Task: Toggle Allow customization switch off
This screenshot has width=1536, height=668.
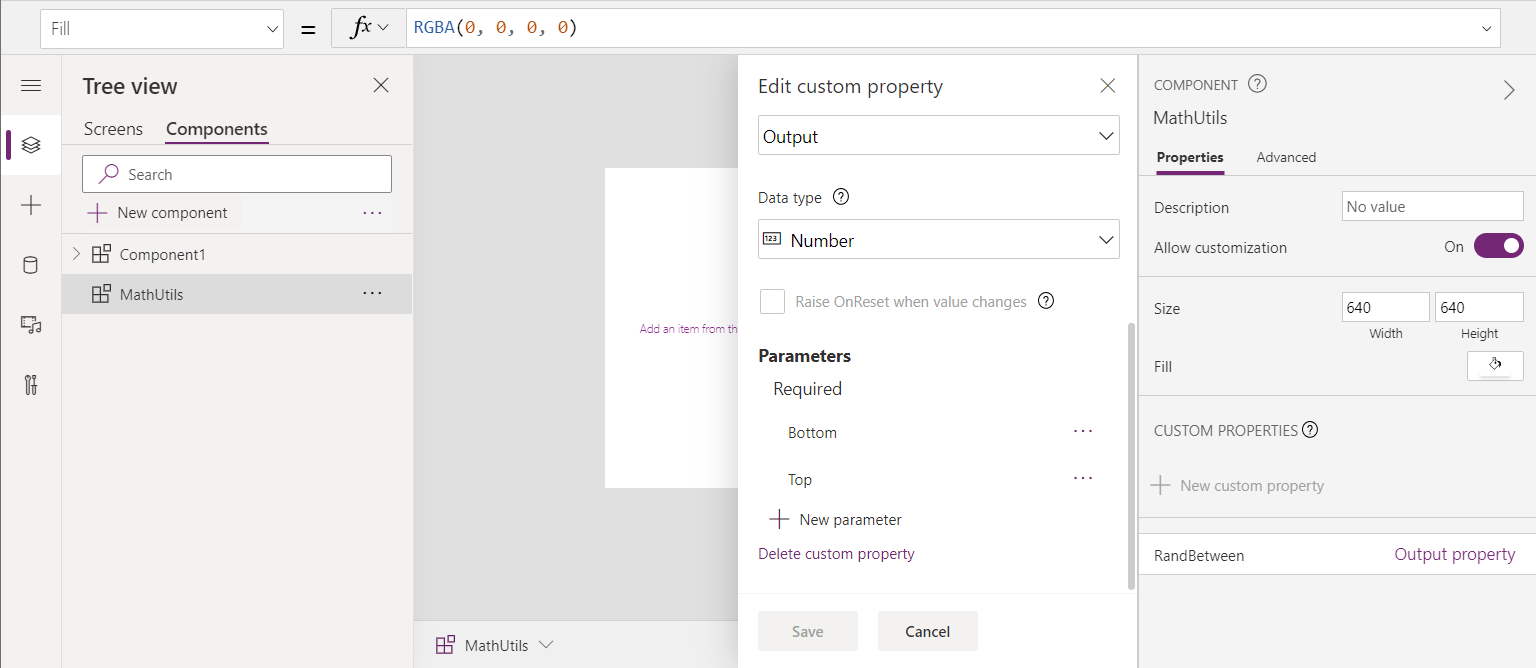Action: [x=1498, y=246]
